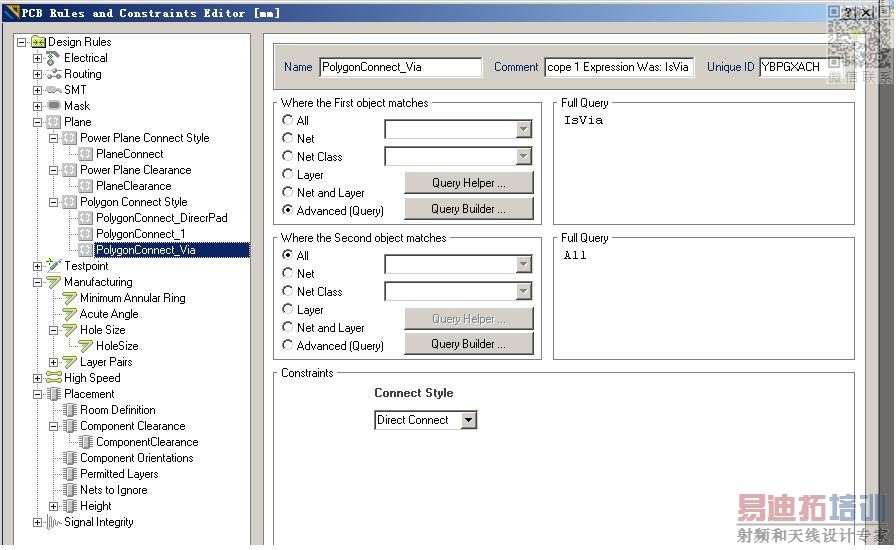Image resolution: width=896 pixels, height=550 pixels.
Task: Click the PlaneClearance rule icon
Action: click(x=86, y=186)
